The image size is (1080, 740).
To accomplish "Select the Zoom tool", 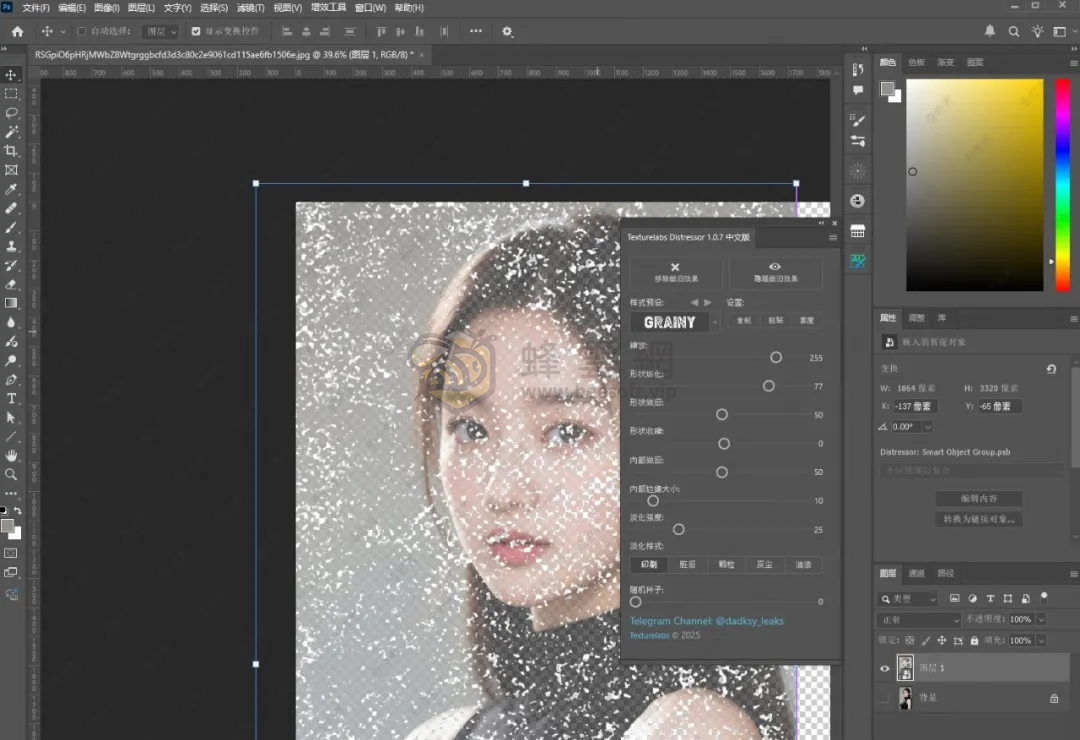I will click(x=11, y=475).
